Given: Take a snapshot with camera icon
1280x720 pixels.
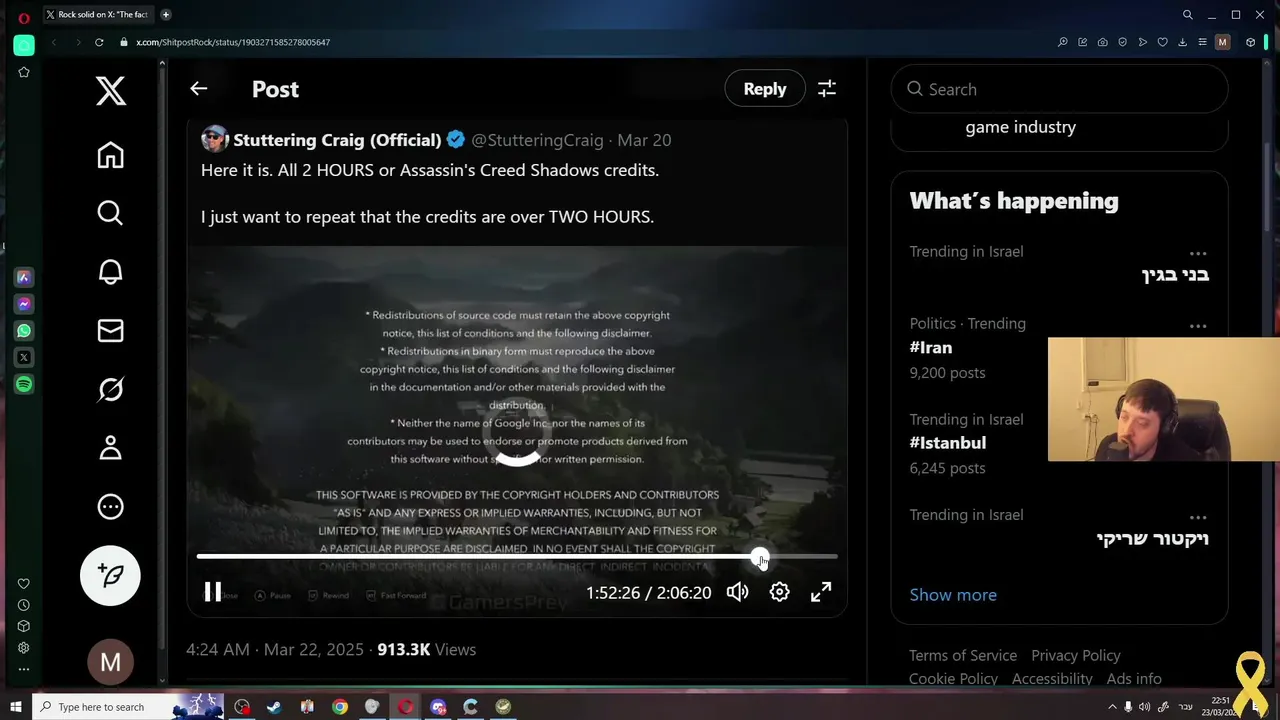Looking at the screenshot, I should [1102, 42].
